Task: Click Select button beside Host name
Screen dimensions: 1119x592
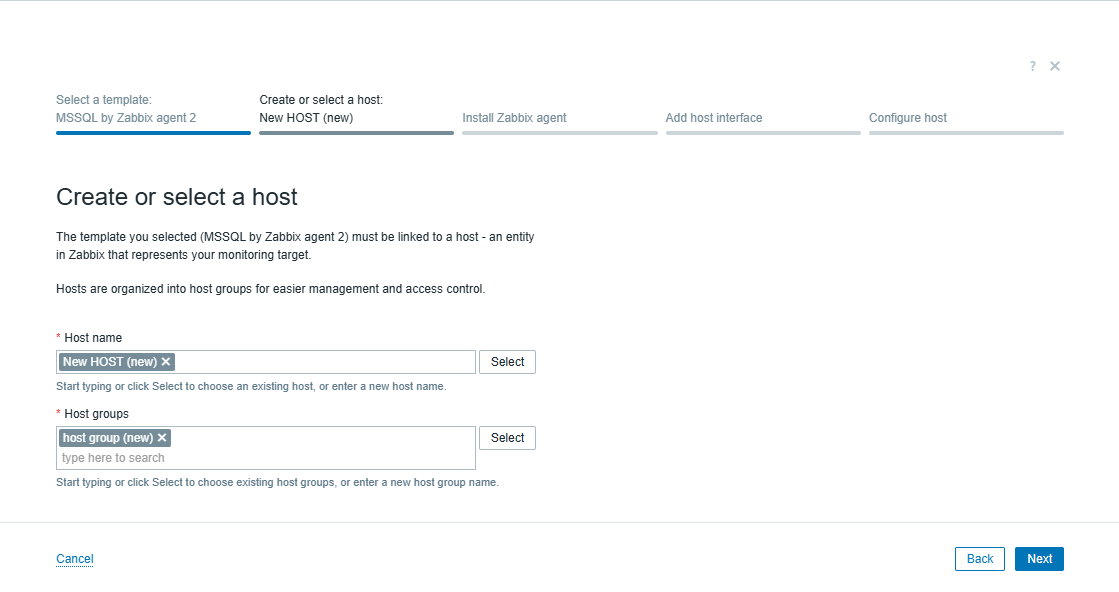Action: [507, 362]
